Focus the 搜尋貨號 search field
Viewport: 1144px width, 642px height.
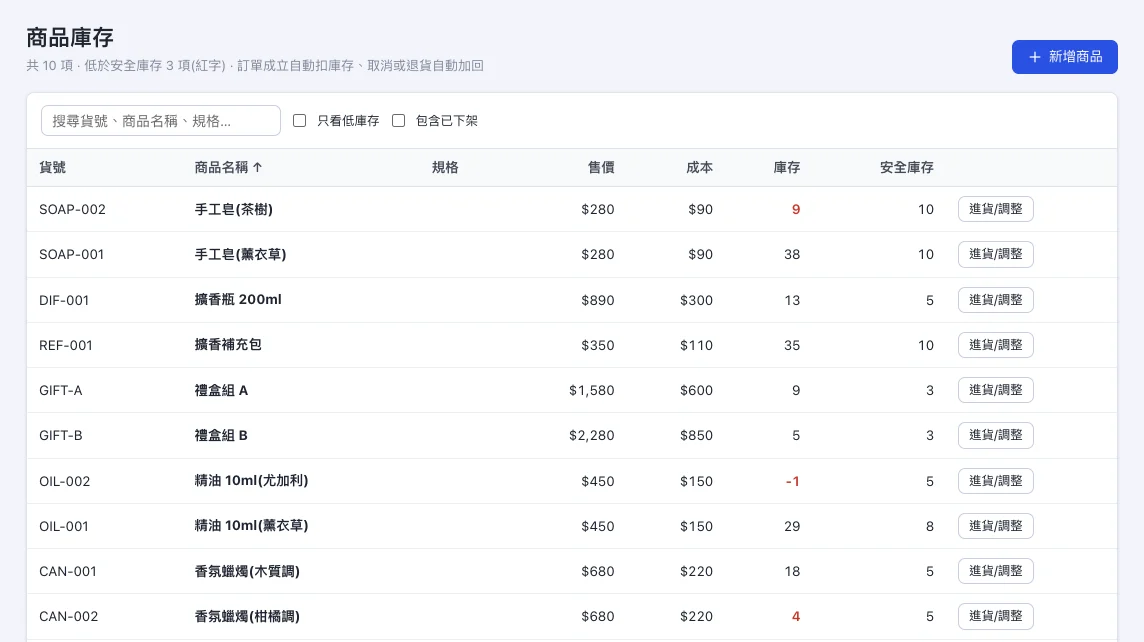click(x=161, y=120)
